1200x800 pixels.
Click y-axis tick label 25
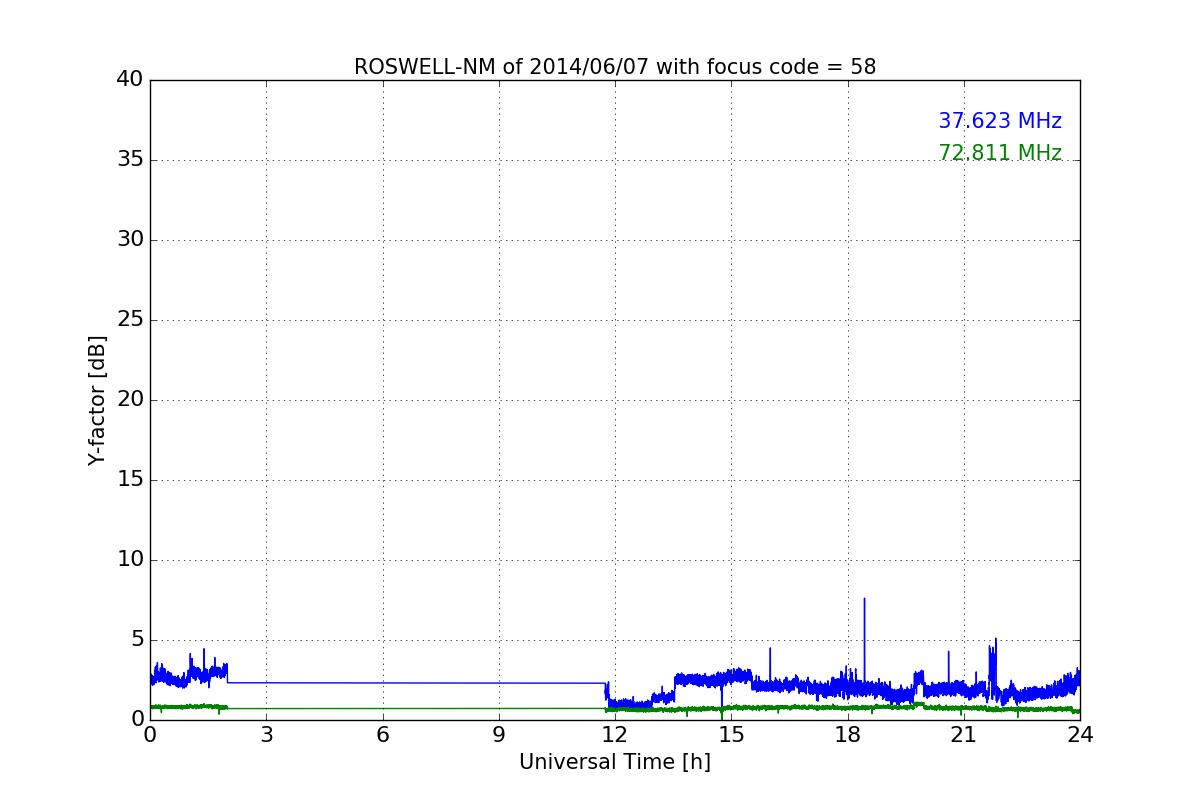[130, 320]
